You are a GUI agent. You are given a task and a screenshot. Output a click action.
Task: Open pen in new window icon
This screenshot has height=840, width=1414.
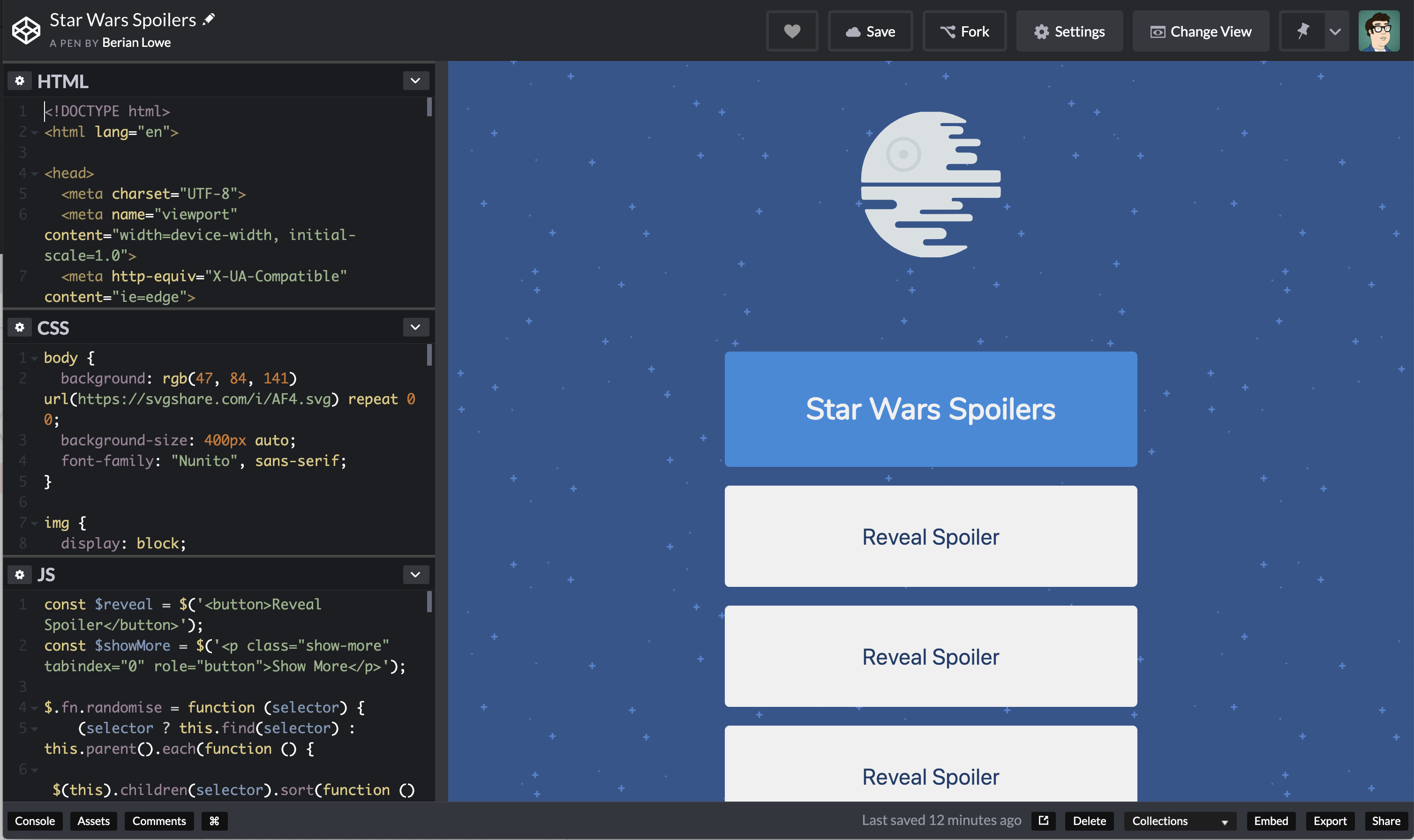(x=1043, y=821)
